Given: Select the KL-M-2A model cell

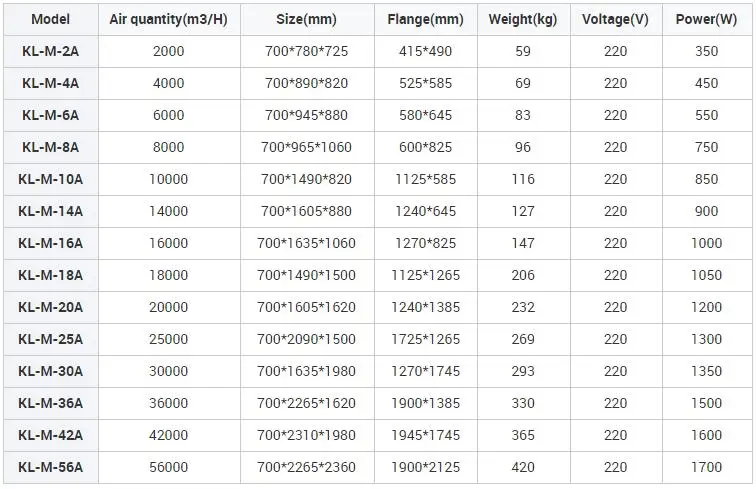Looking at the screenshot, I should (x=50, y=51).
